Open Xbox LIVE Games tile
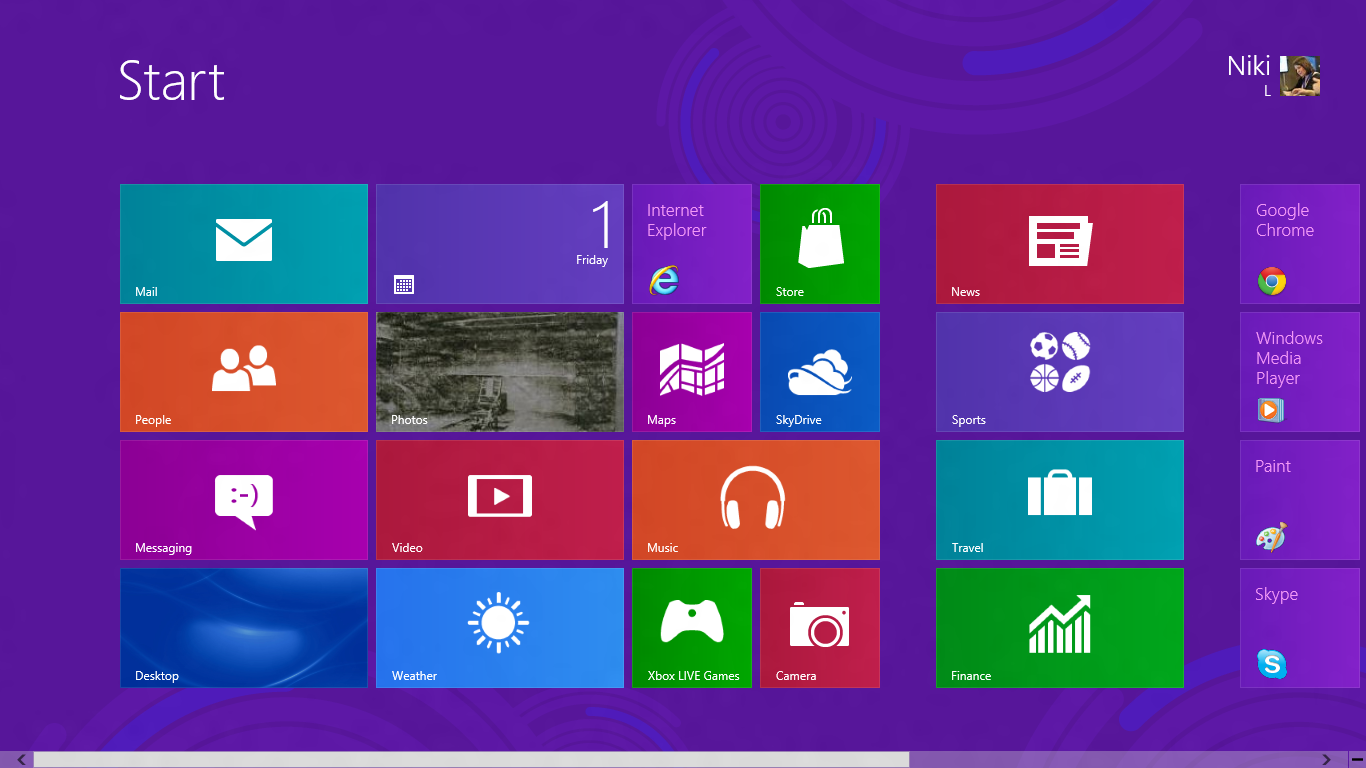The width and height of the screenshot is (1366, 768). [692, 628]
